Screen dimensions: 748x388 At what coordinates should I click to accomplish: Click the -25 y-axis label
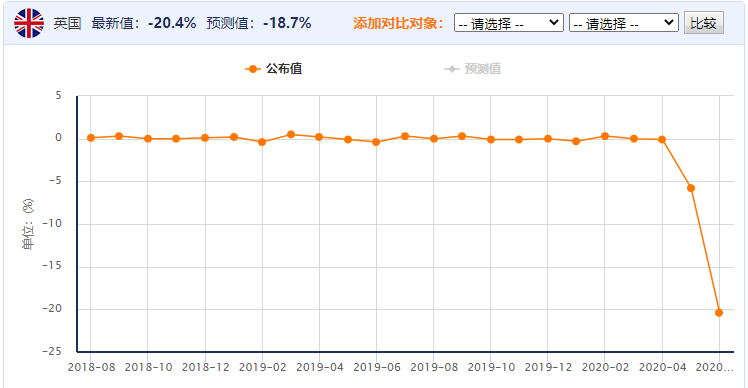tap(52, 351)
